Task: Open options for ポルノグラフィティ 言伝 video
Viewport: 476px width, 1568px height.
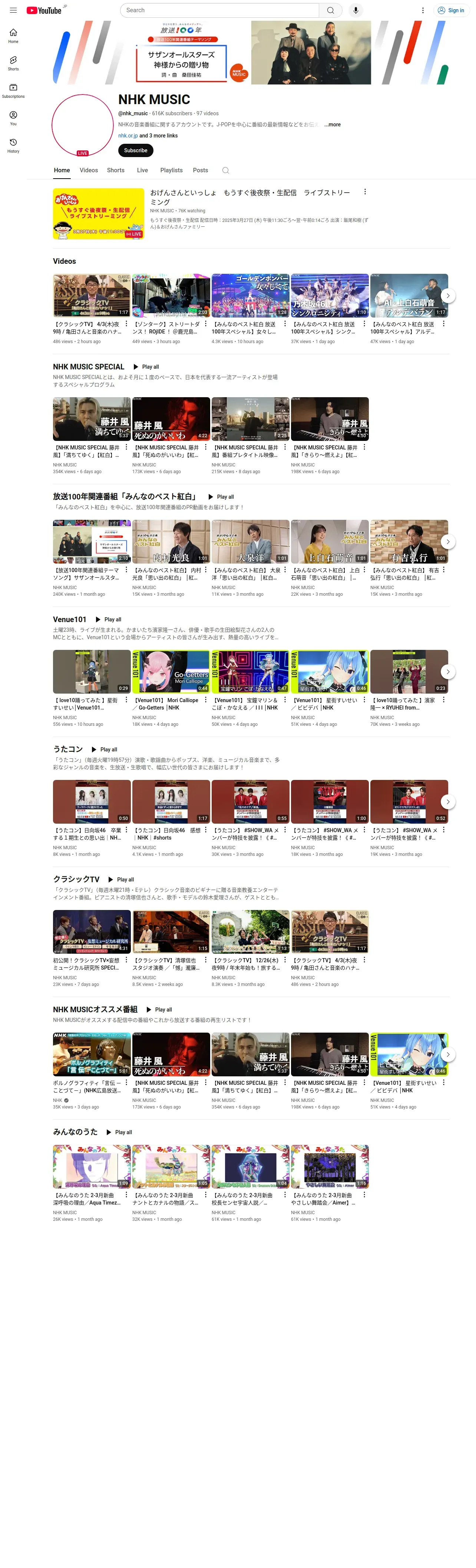Action: pos(126,1083)
